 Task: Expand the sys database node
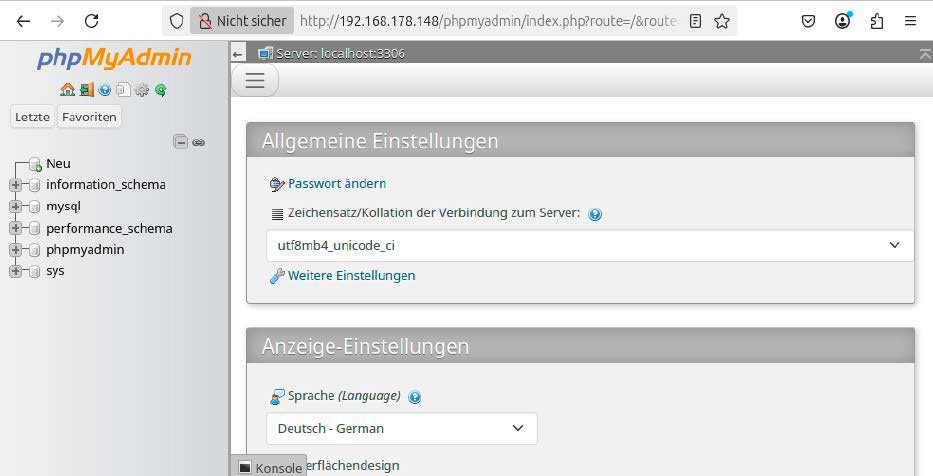[15, 271]
